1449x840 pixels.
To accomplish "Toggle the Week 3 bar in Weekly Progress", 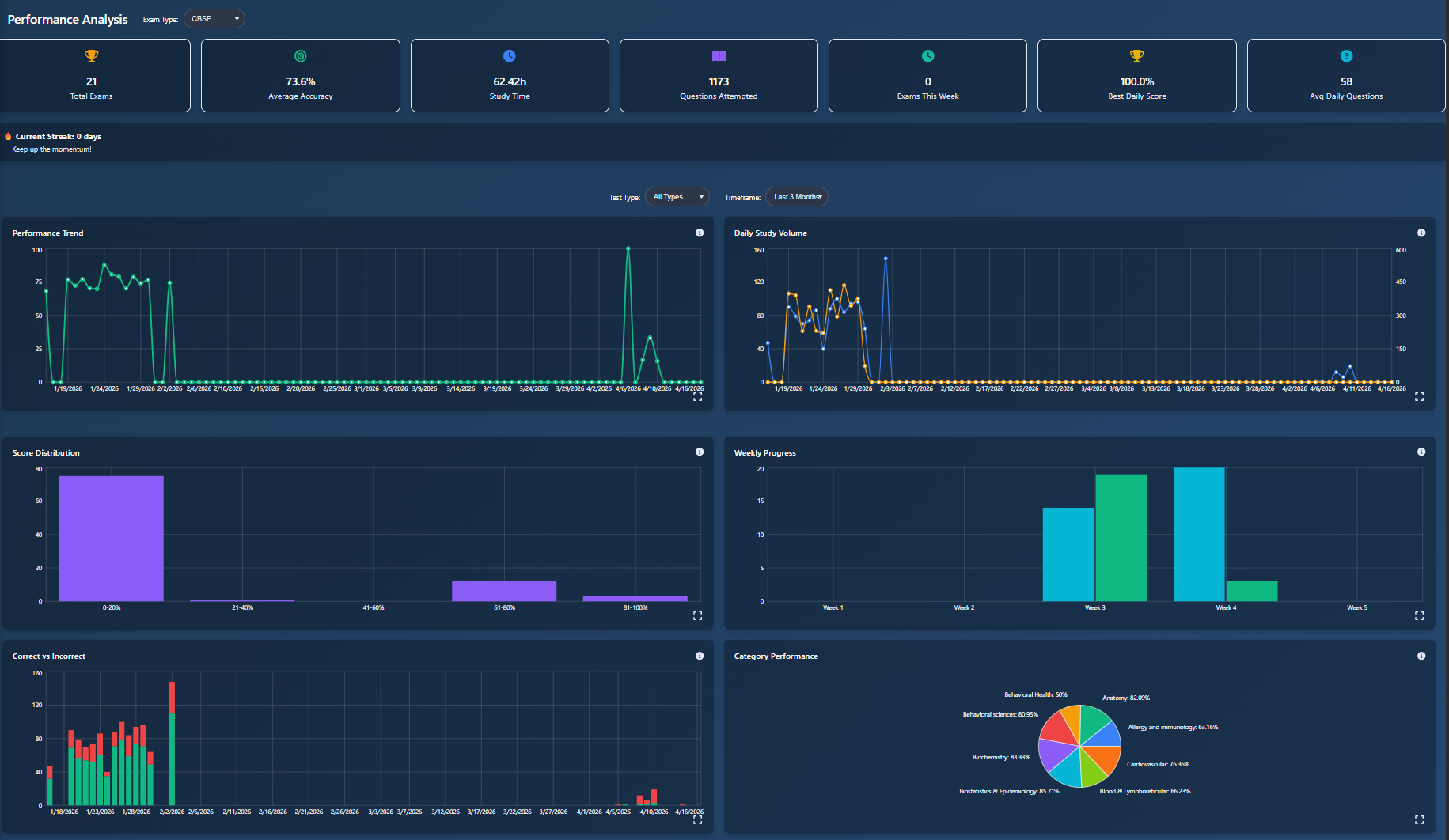I will pyautogui.click(x=1068, y=546).
